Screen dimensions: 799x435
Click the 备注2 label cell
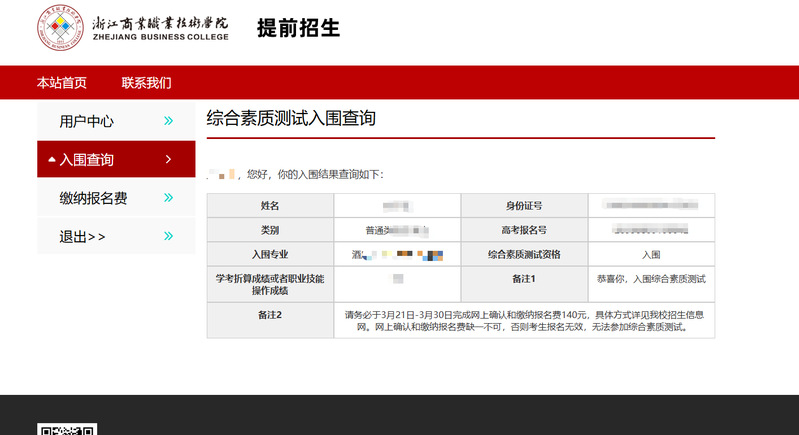coord(270,315)
